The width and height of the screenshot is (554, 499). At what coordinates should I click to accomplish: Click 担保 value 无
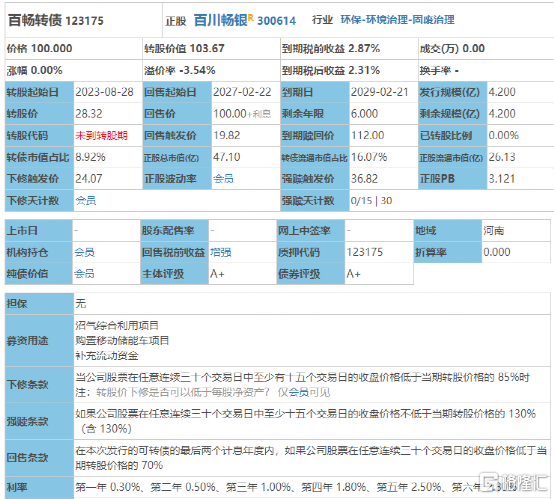coord(81,304)
